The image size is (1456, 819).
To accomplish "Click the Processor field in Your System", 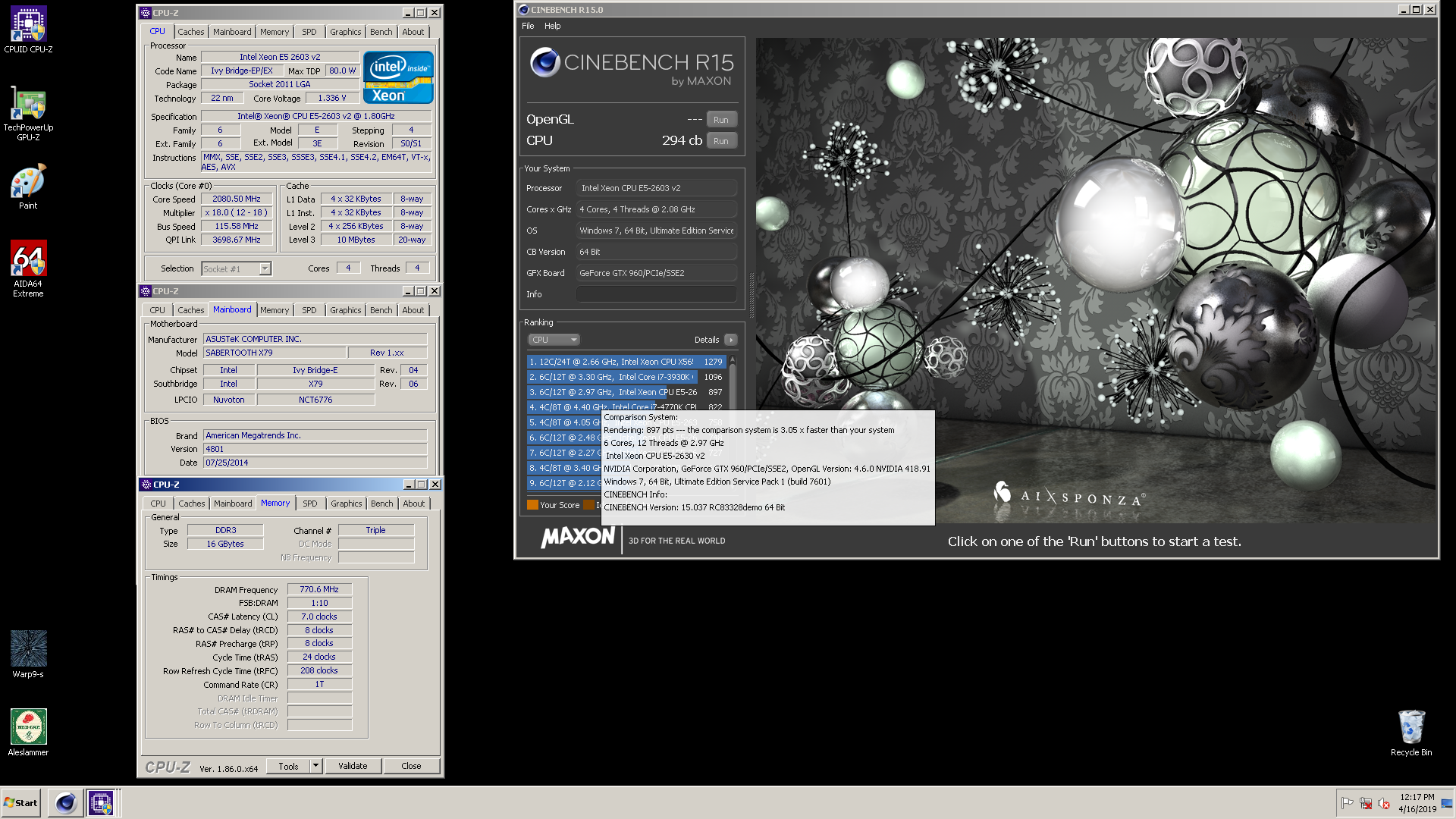I will (656, 188).
